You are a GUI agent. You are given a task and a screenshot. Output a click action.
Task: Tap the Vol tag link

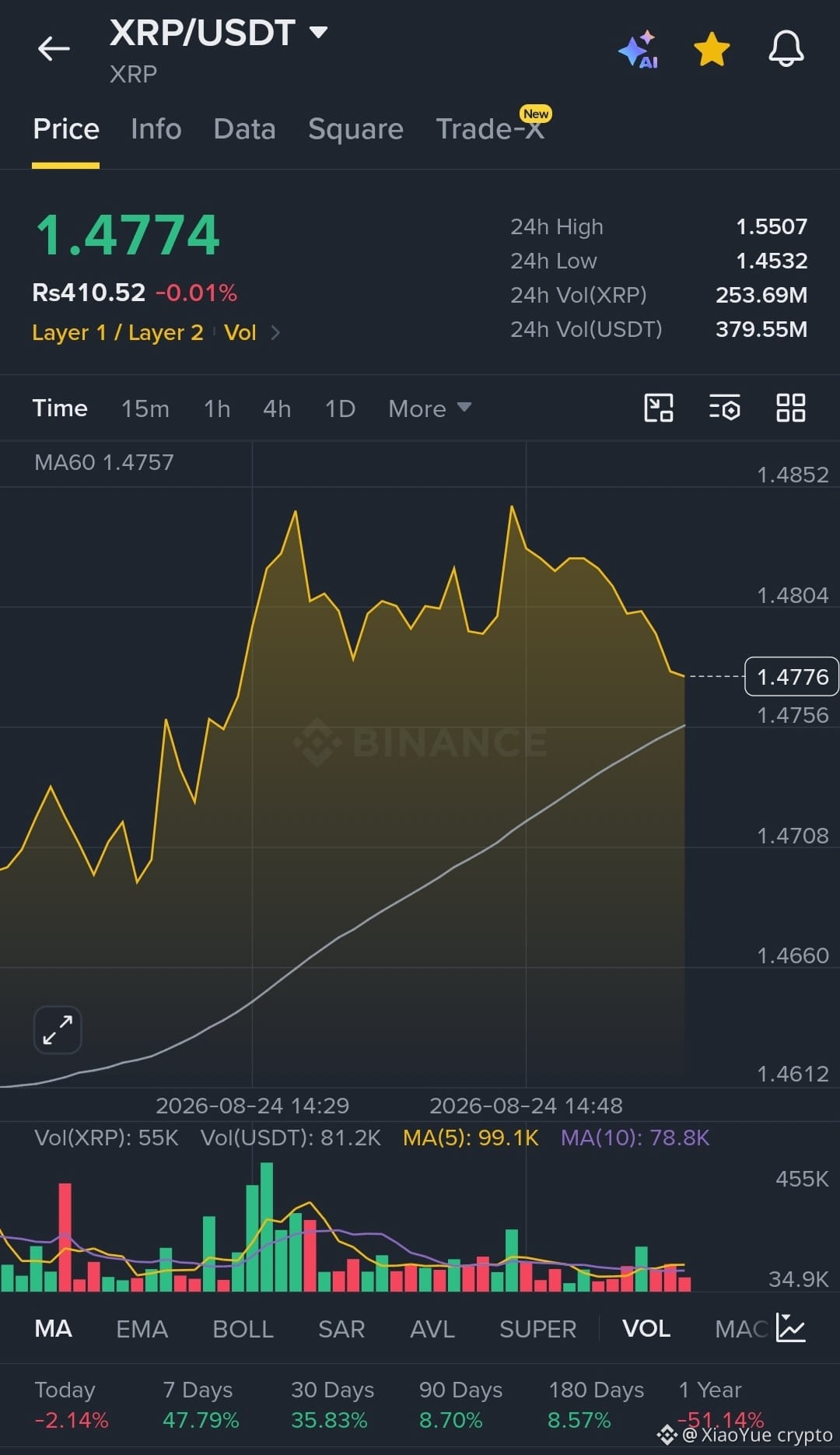[x=240, y=333]
